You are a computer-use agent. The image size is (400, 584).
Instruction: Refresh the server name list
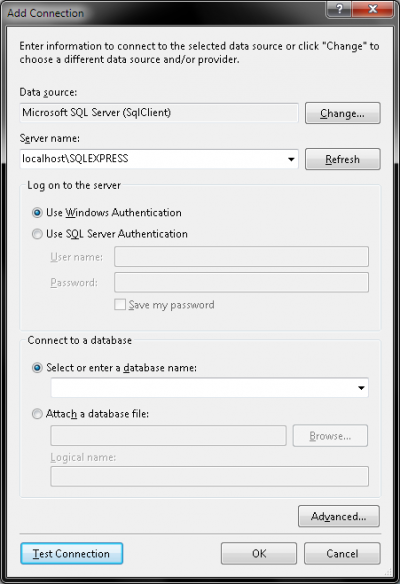(343, 159)
